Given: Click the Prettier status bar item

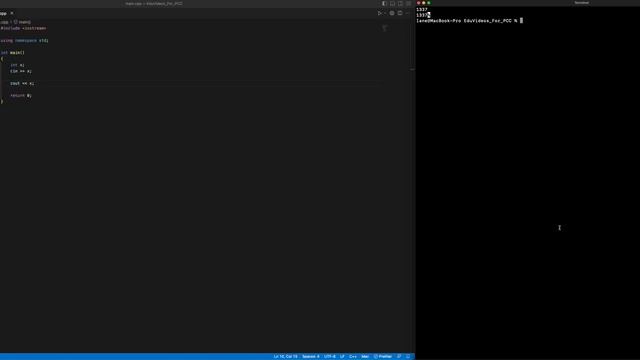Looking at the screenshot, I should pyautogui.click(x=383, y=356).
